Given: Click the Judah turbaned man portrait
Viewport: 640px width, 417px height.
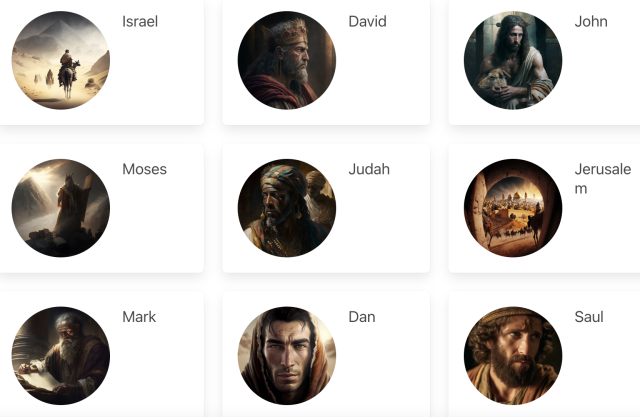Looking at the screenshot, I should [x=287, y=208].
